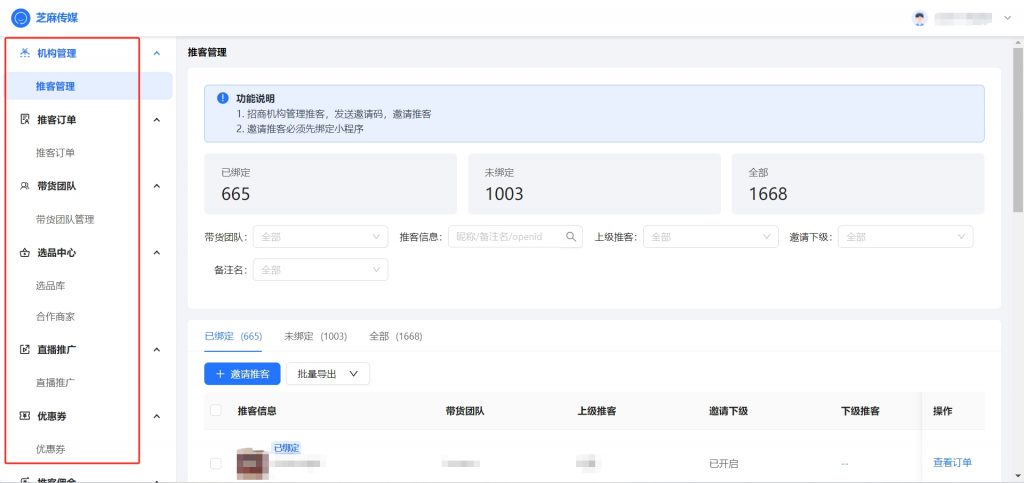The image size is (1024, 483).
Task: Click the bound promoter's avatar thumbnail
Action: click(x=253, y=464)
